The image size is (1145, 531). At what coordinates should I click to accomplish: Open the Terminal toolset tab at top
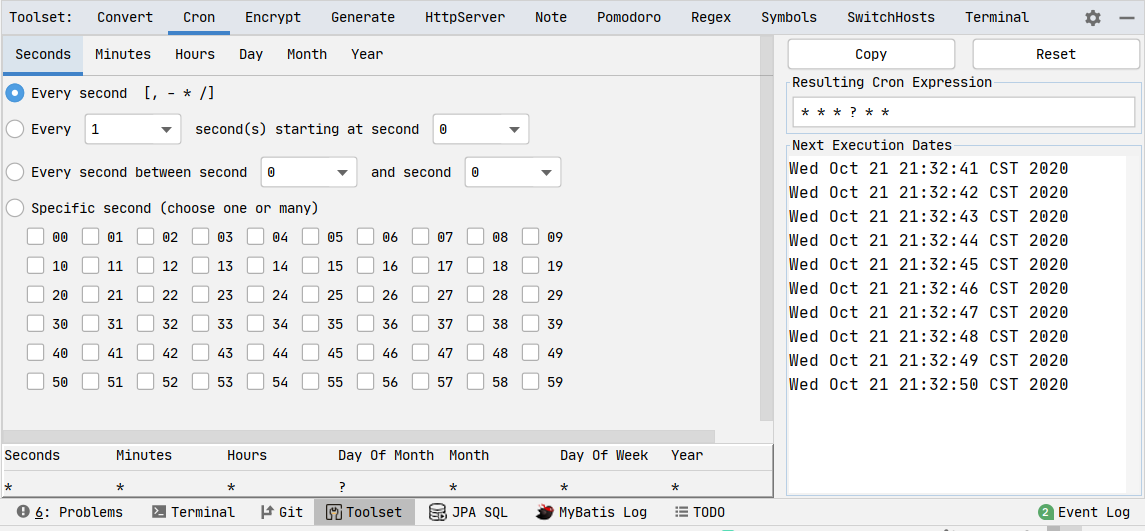pos(997,18)
